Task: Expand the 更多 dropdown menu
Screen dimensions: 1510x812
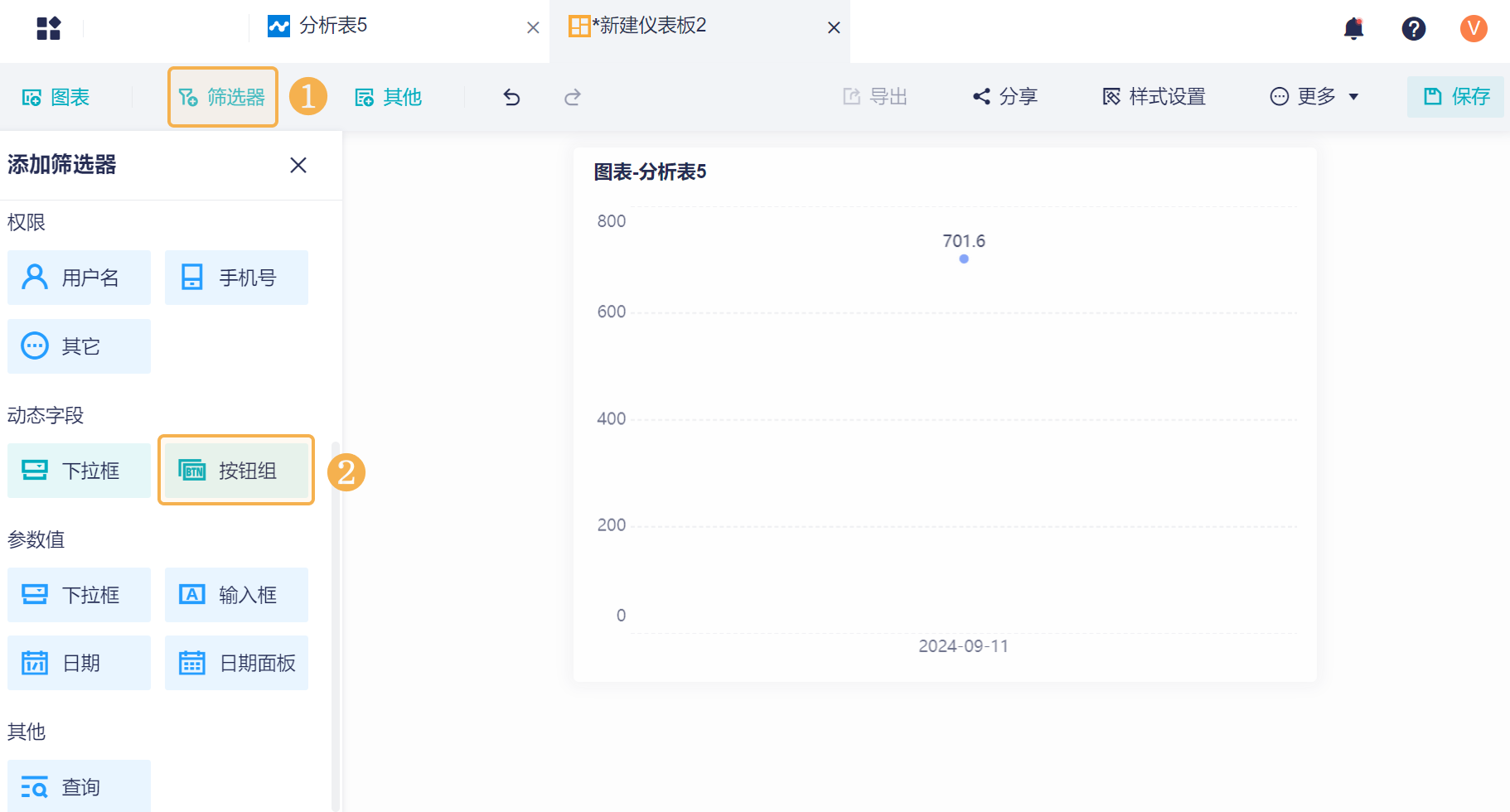Action: pyautogui.click(x=1314, y=97)
